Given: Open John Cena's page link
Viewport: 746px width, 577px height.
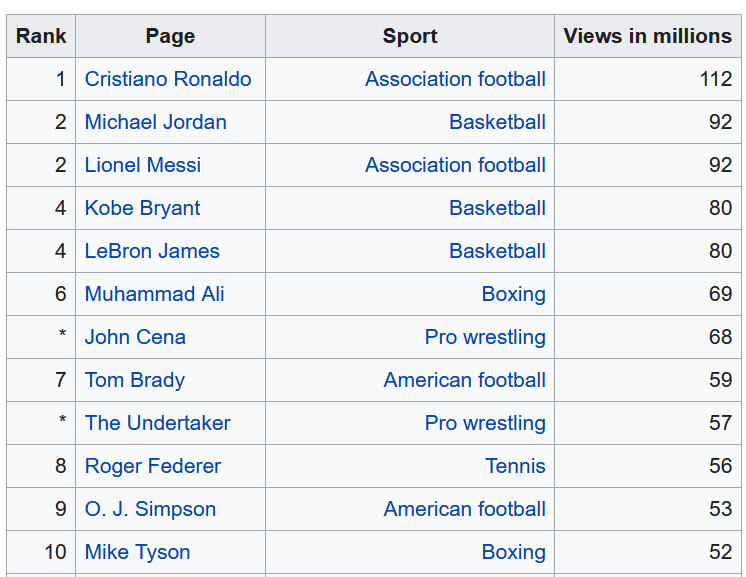Looking at the screenshot, I should (135, 337).
